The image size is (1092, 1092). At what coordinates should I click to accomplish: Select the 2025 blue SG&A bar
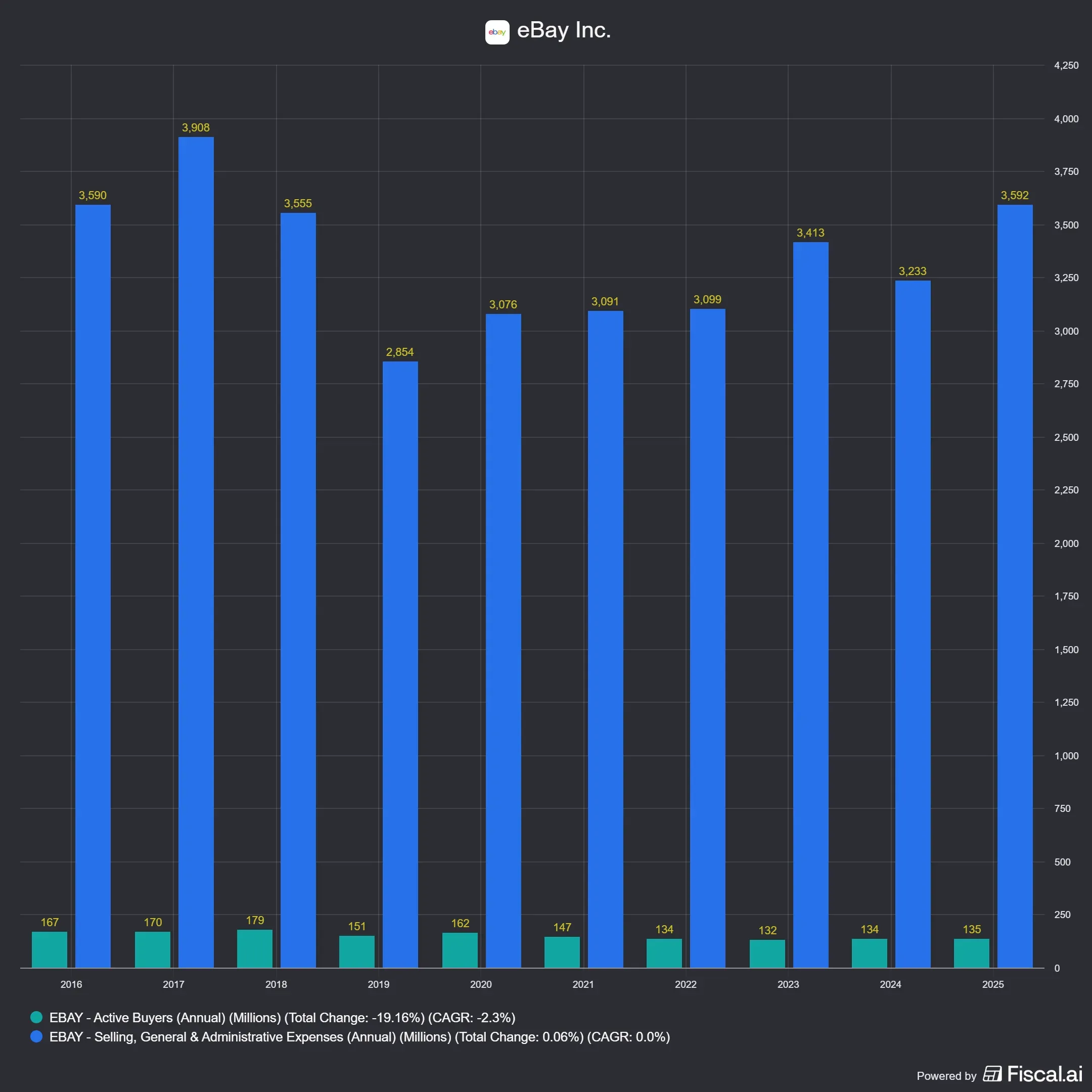1015,586
